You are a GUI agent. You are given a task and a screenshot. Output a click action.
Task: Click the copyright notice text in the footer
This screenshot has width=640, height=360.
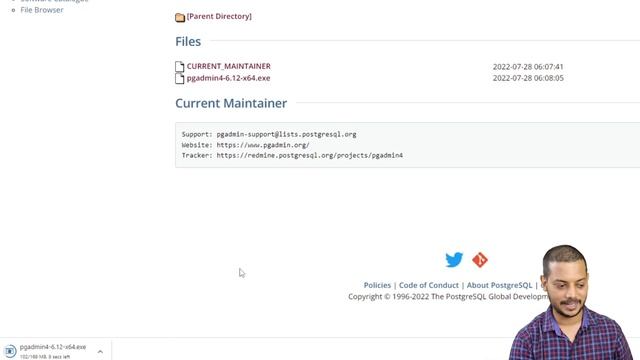(x=448, y=297)
